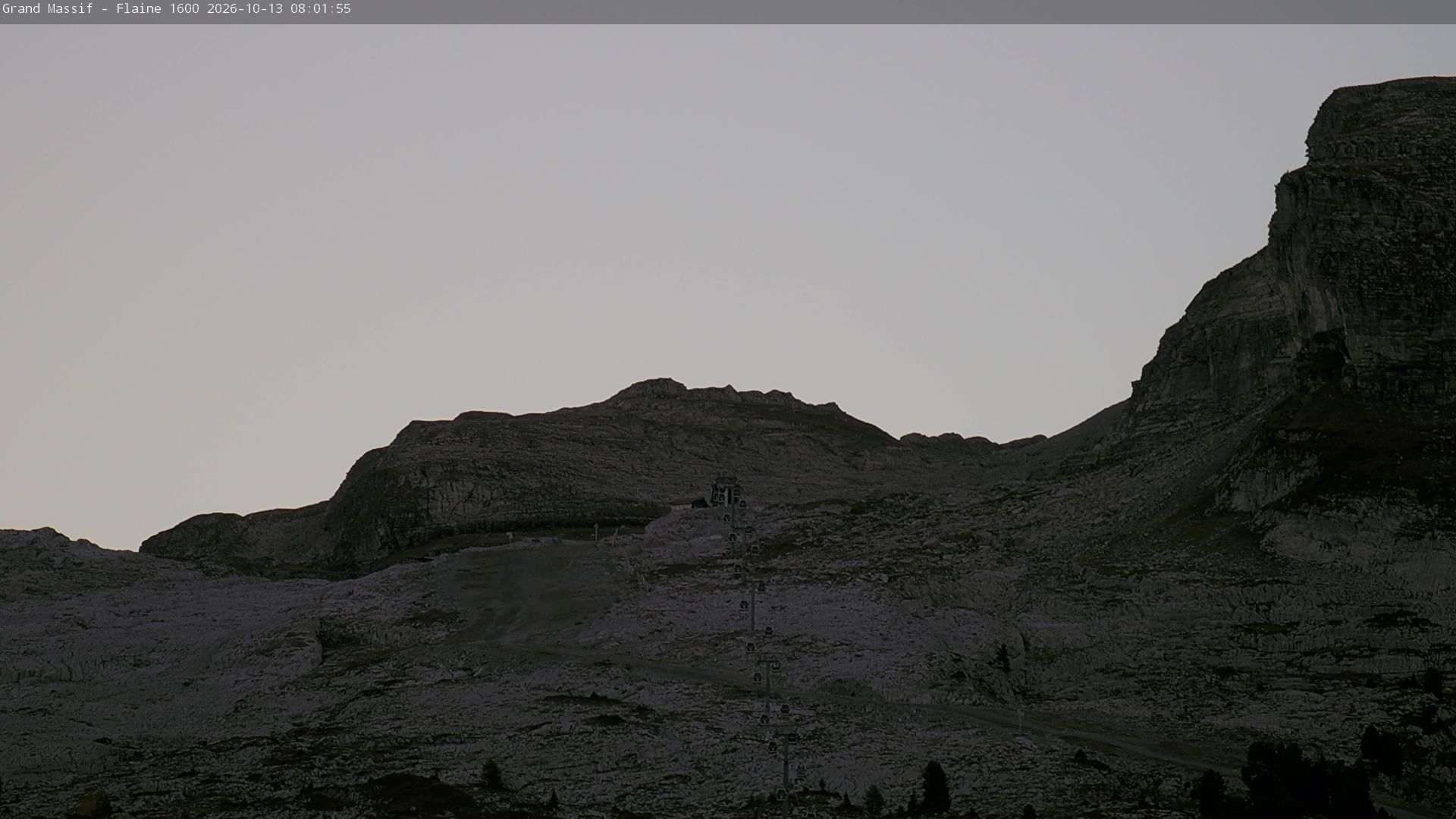Image resolution: width=1456 pixels, height=819 pixels.
Task: Click the small lone tree at bottom left
Action: click(492, 773)
